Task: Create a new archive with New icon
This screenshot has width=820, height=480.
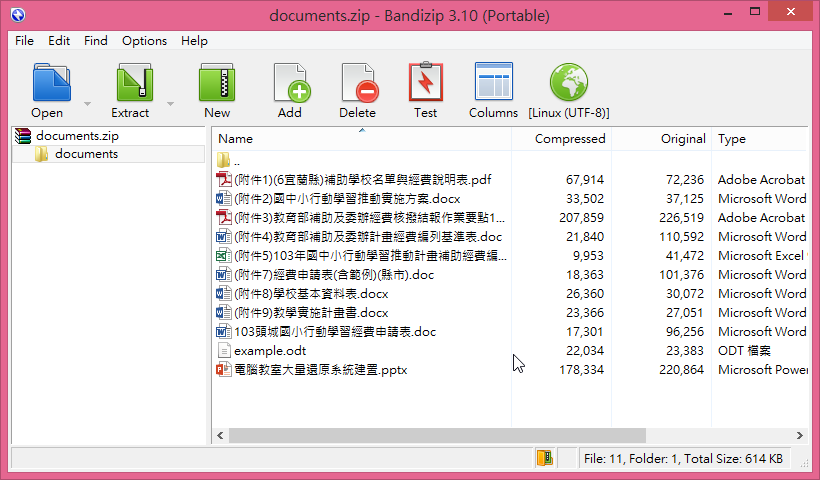Action: tap(217, 83)
